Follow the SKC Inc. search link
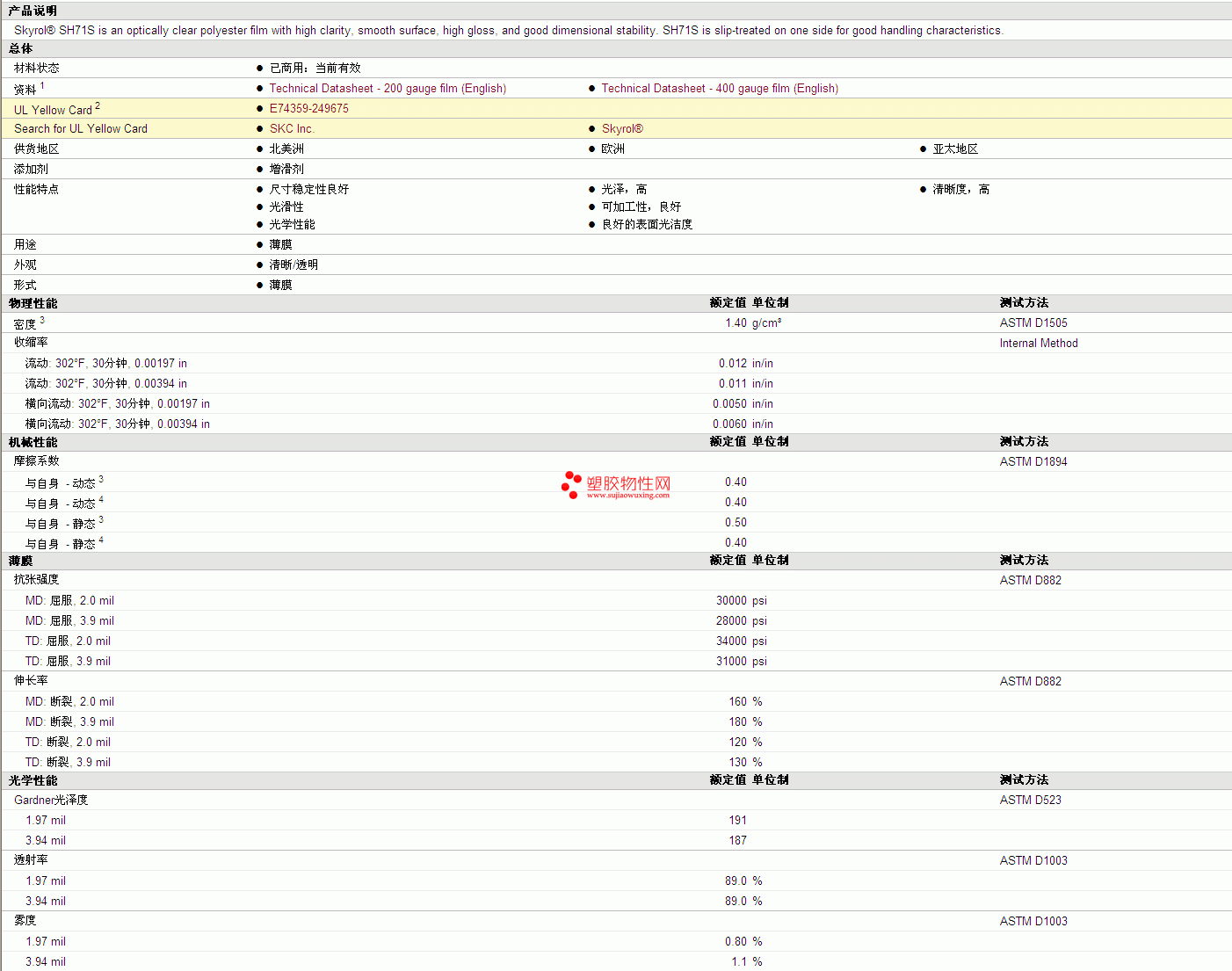Image resolution: width=1232 pixels, height=971 pixels. click(292, 128)
